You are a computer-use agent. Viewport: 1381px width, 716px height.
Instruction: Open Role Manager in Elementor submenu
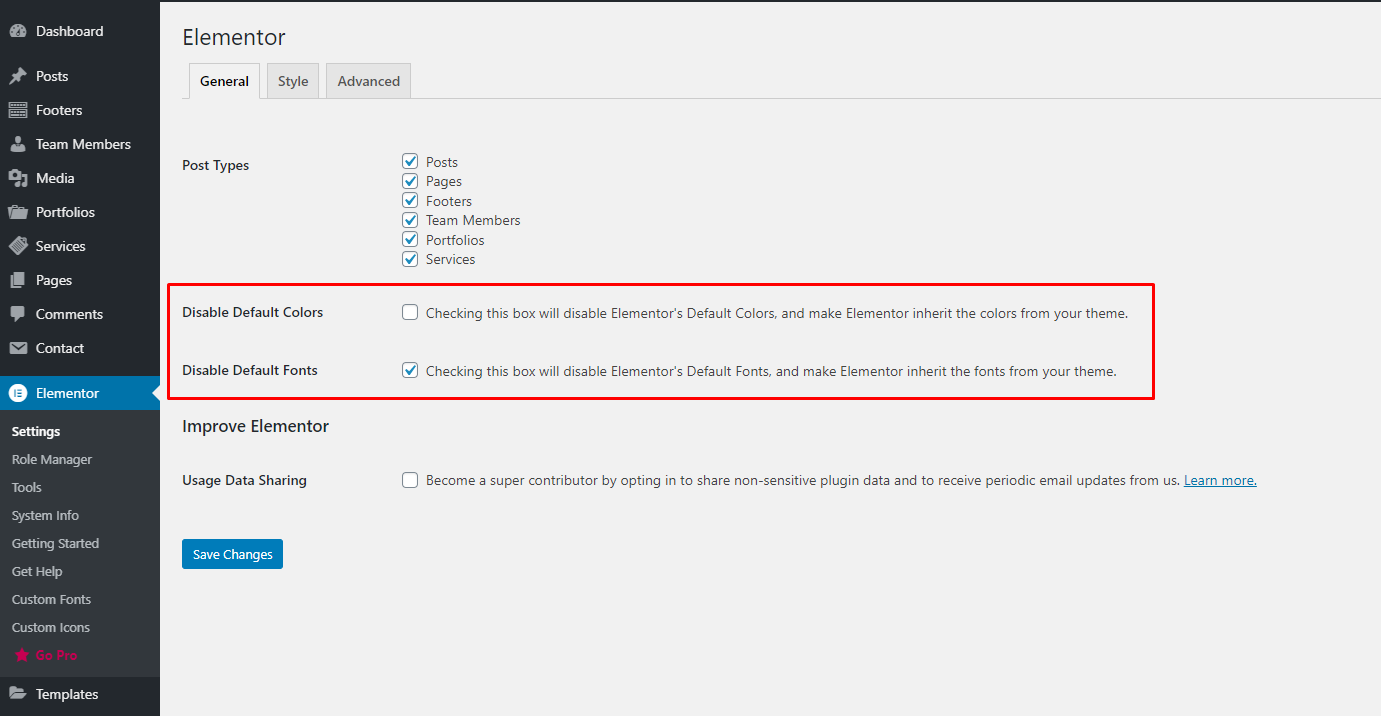pyautogui.click(x=52, y=460)
